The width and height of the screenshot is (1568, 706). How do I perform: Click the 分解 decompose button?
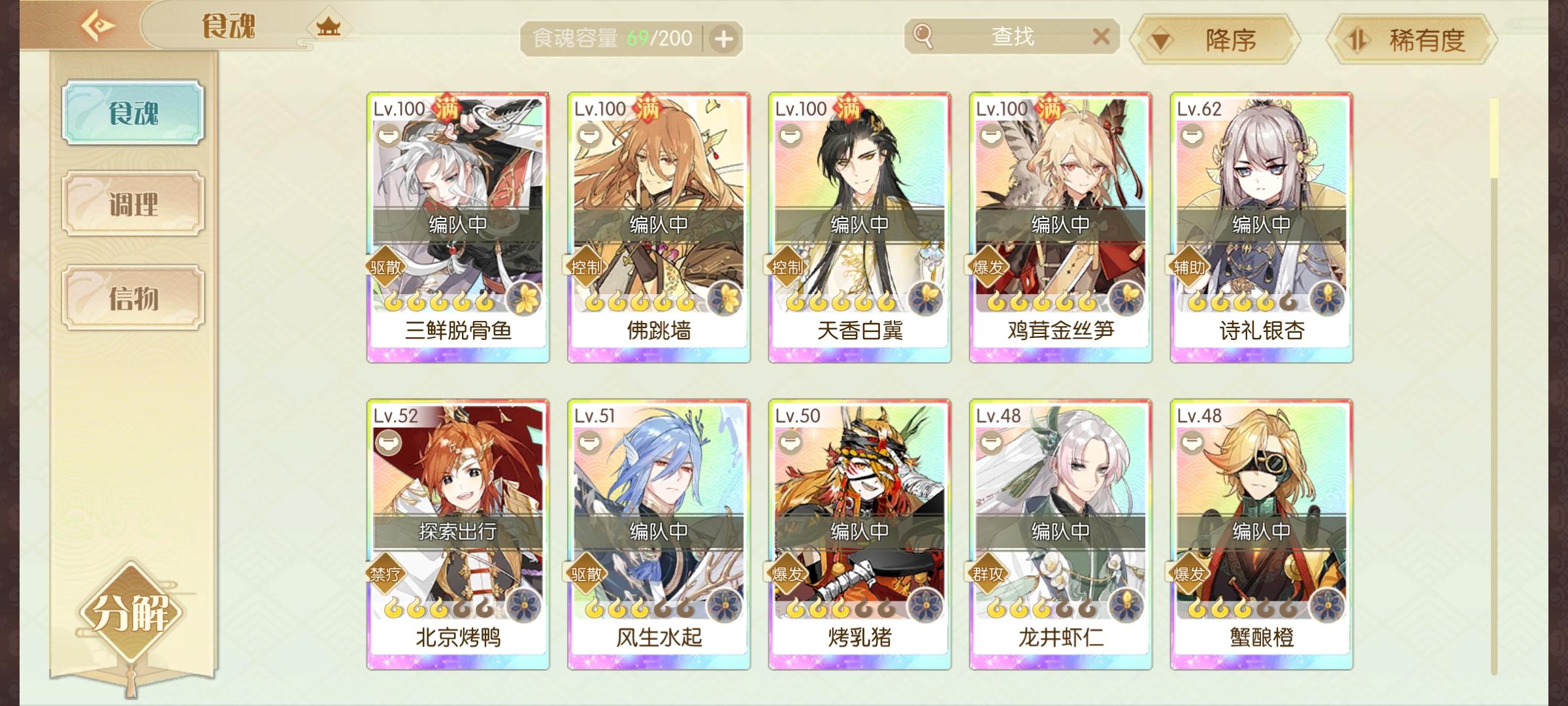pos(131,613)
